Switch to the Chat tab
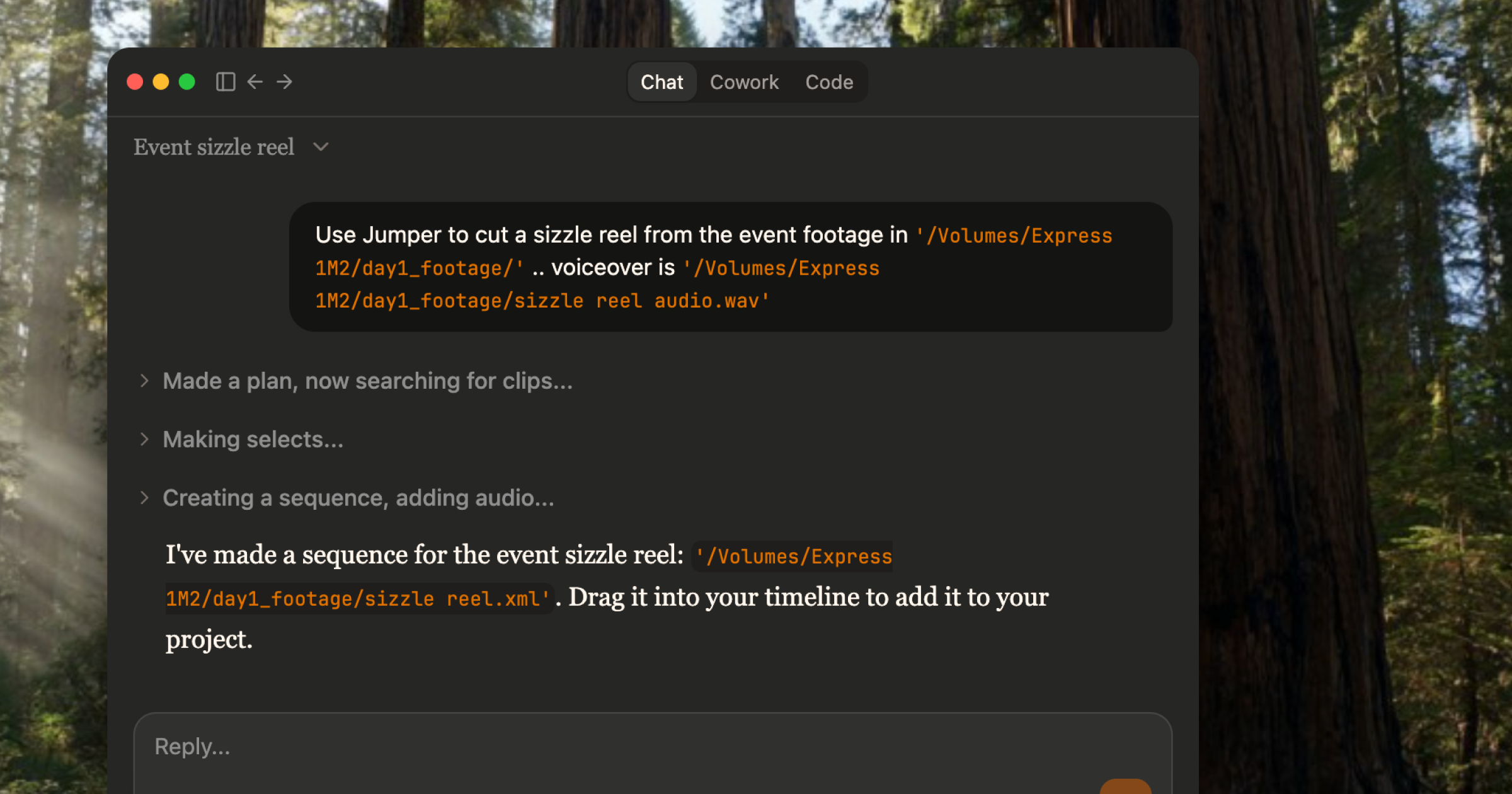The image size is (1512, 794). pos(661,82)
